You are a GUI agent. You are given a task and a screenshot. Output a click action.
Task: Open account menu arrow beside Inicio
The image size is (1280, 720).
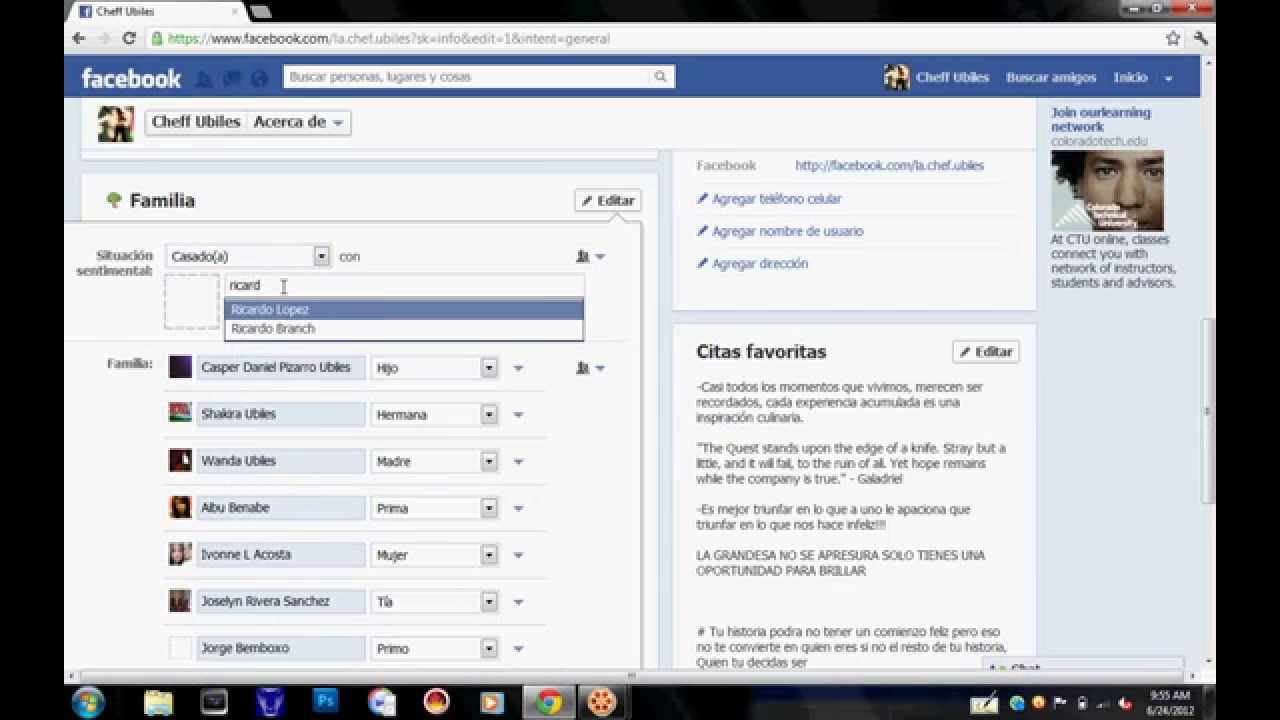point(1168,78)
